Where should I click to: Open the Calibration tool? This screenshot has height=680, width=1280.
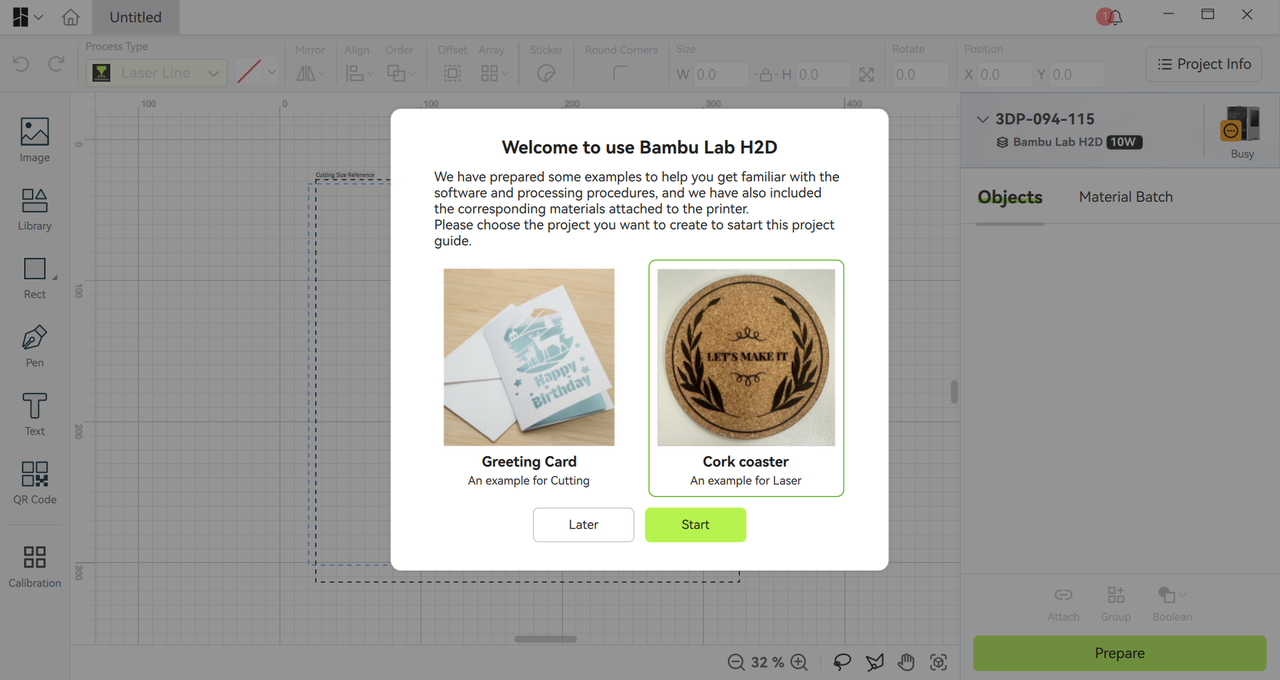(x=34, y=566)
